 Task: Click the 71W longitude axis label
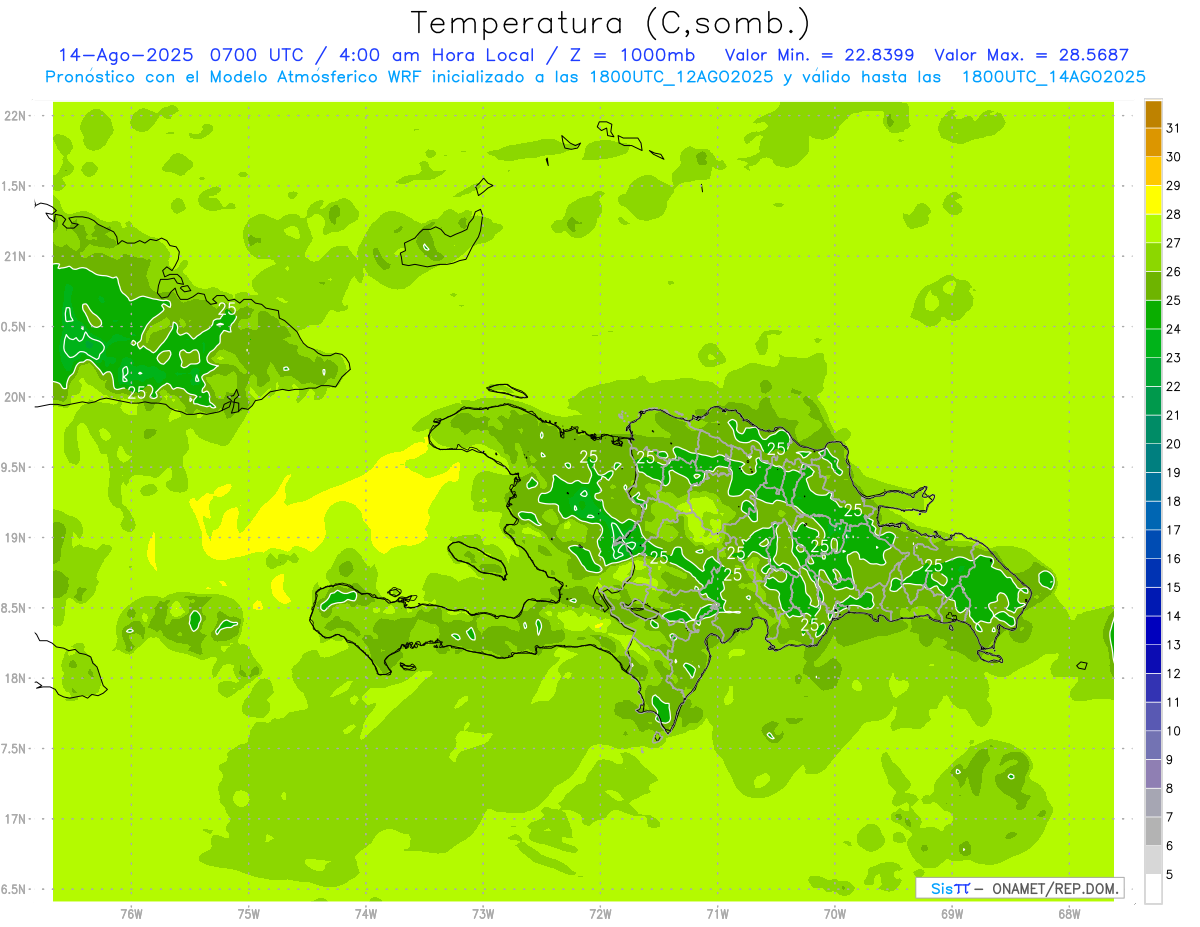717,914
